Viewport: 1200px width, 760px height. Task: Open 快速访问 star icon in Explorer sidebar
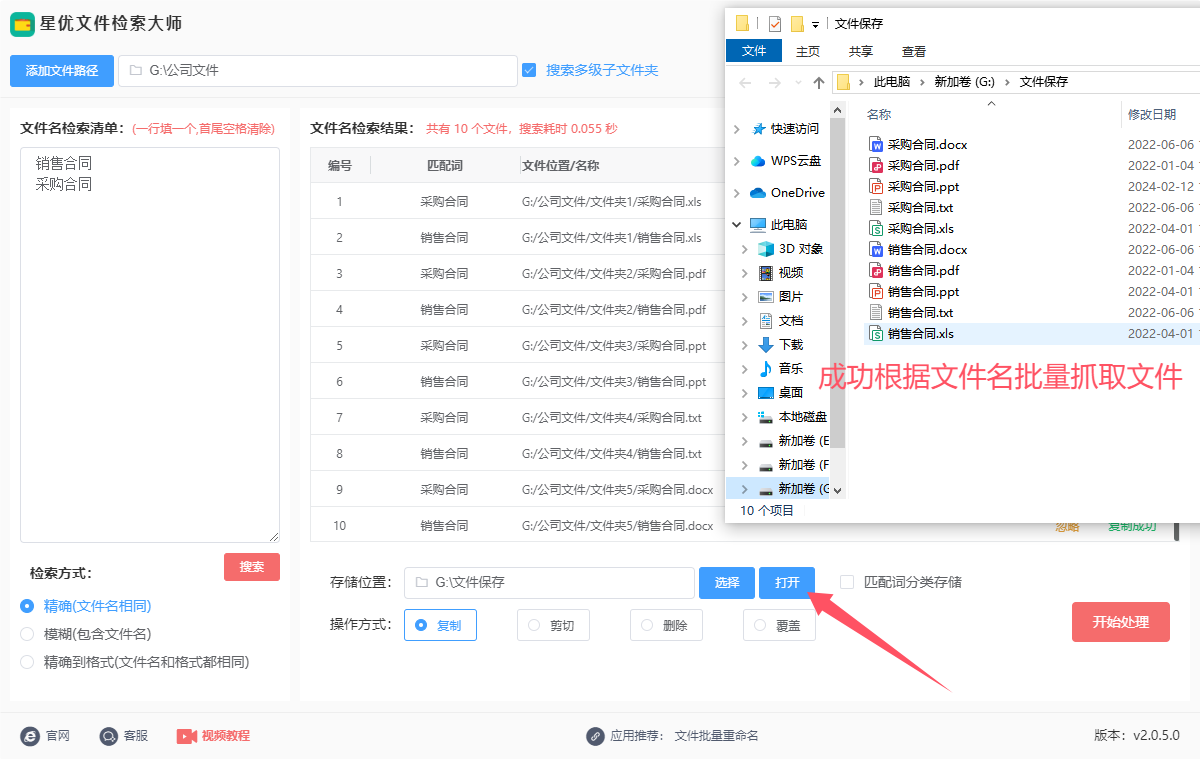(759, 129)
